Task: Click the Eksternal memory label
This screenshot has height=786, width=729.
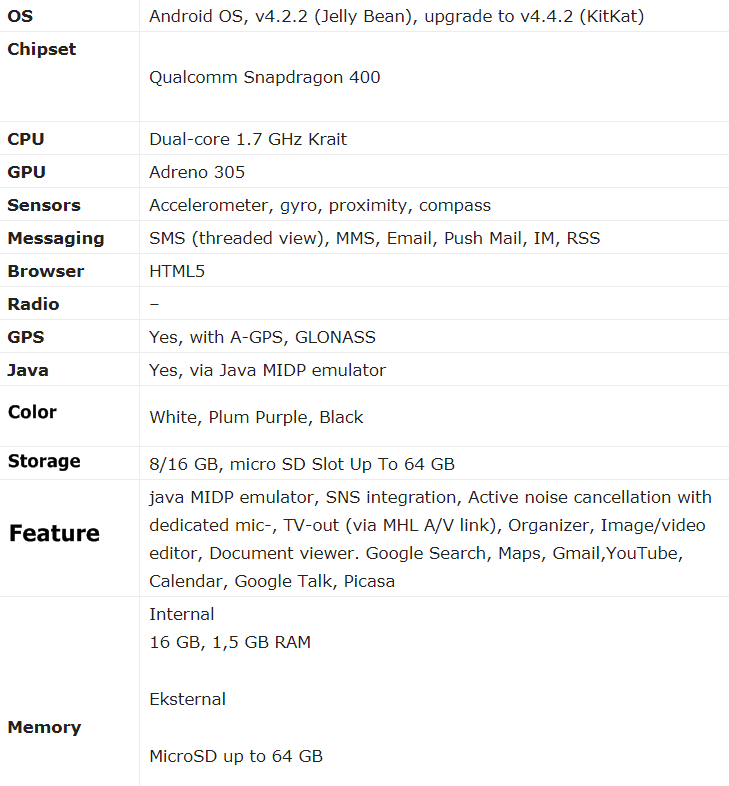Action: pyautogui.click(x=188, y=699)
